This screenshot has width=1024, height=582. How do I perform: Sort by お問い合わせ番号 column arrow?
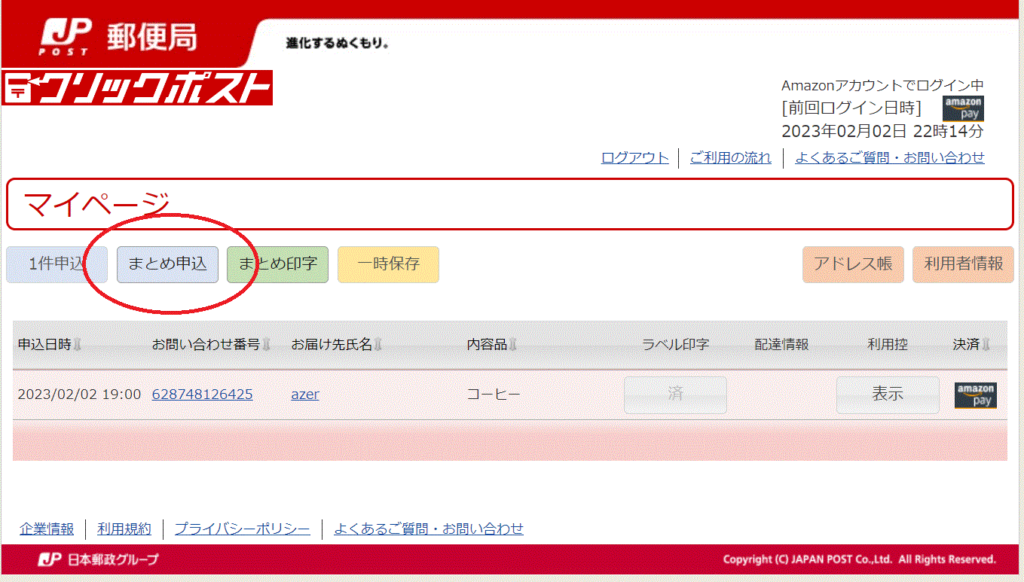(266, 344)
